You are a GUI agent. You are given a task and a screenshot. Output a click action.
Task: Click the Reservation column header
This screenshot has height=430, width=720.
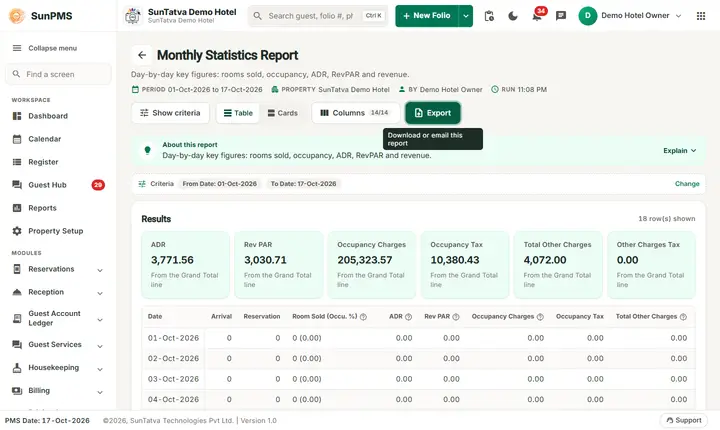point(262,317)
